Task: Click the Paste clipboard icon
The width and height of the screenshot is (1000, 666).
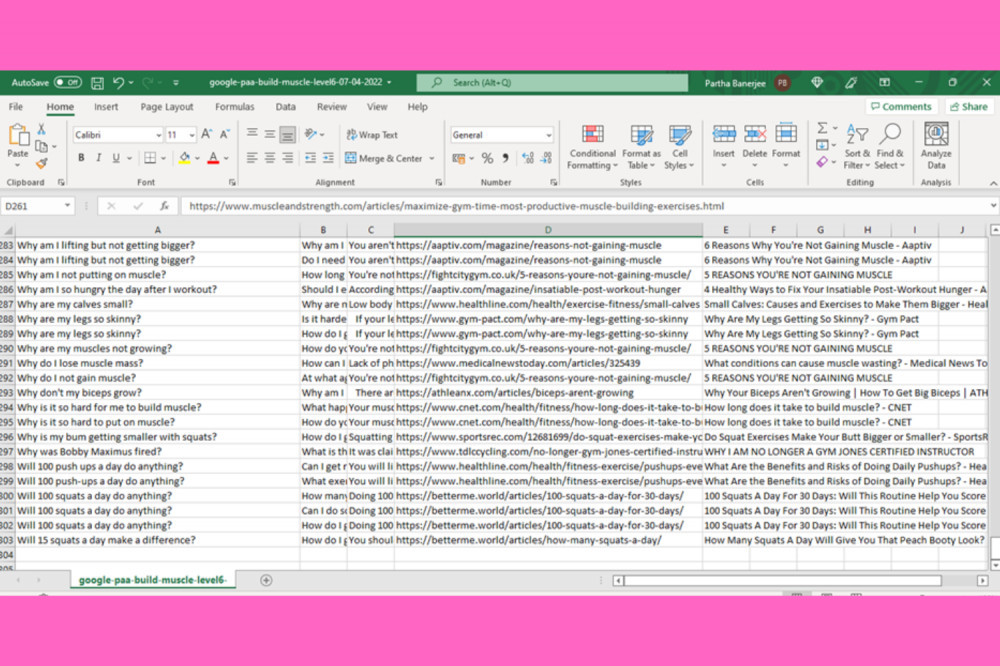Action: [18, 136]
